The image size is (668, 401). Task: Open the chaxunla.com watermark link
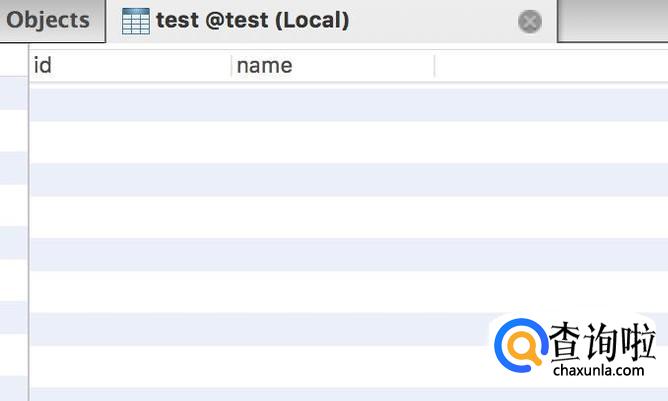pos(597,372)
